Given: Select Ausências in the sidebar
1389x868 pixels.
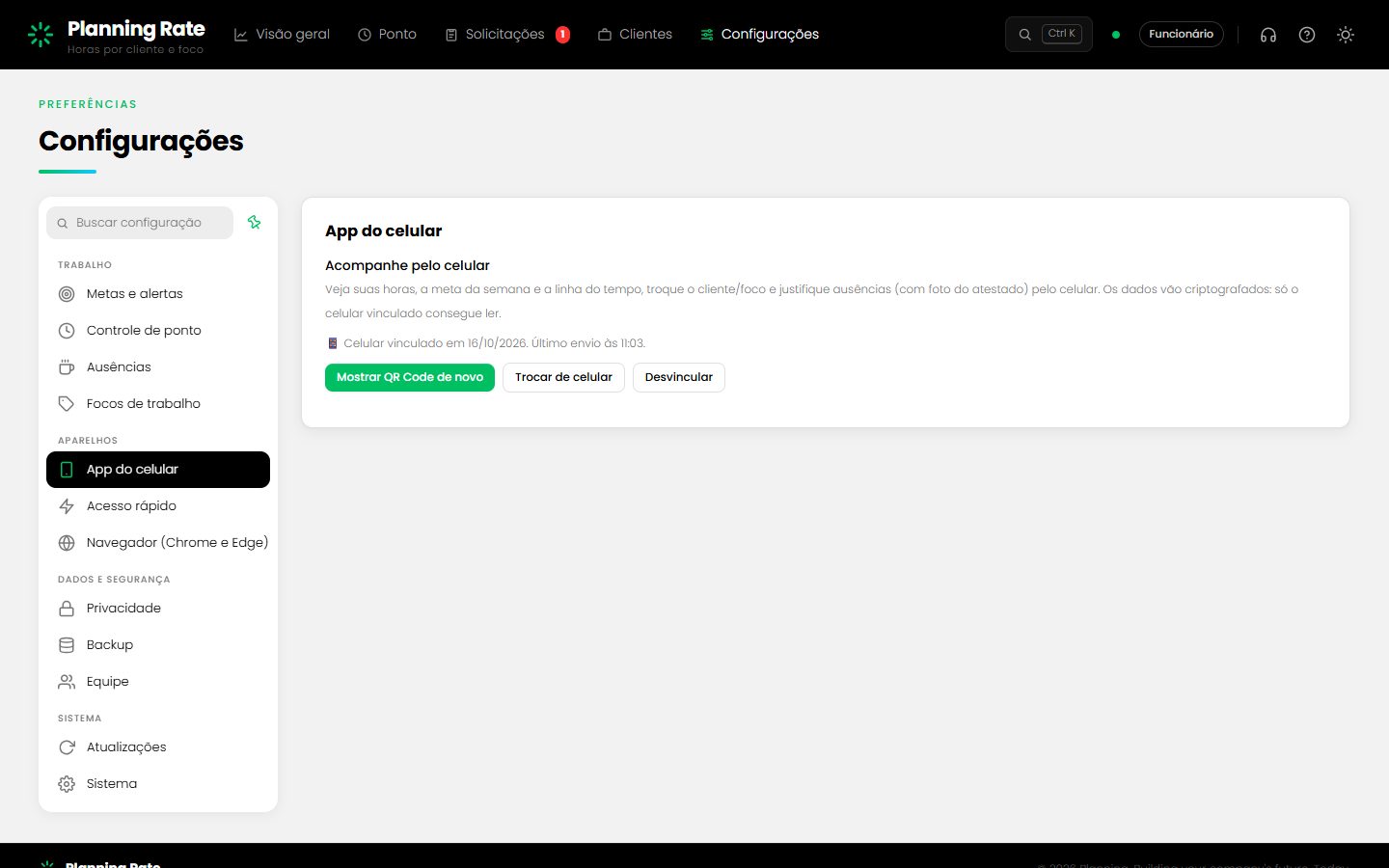Looking at the screenshot, I should click(158, 367).
